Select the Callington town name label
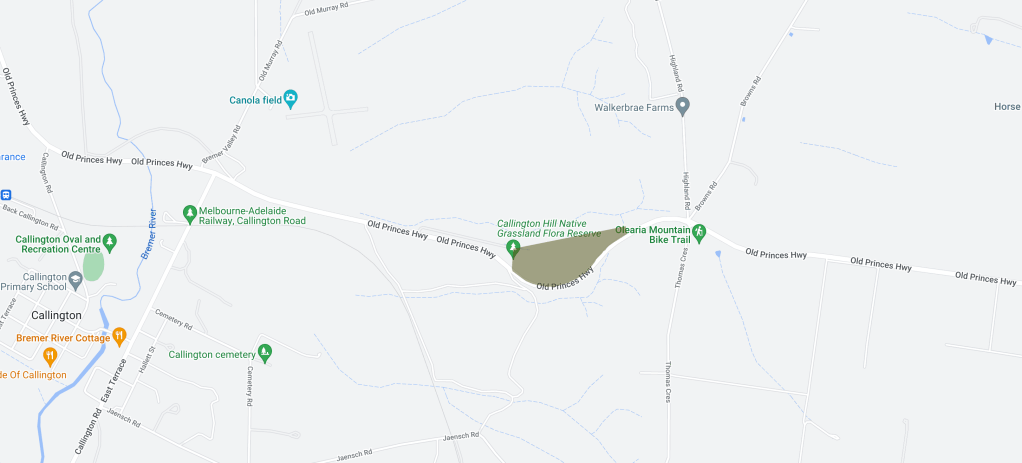 (57, 316)
